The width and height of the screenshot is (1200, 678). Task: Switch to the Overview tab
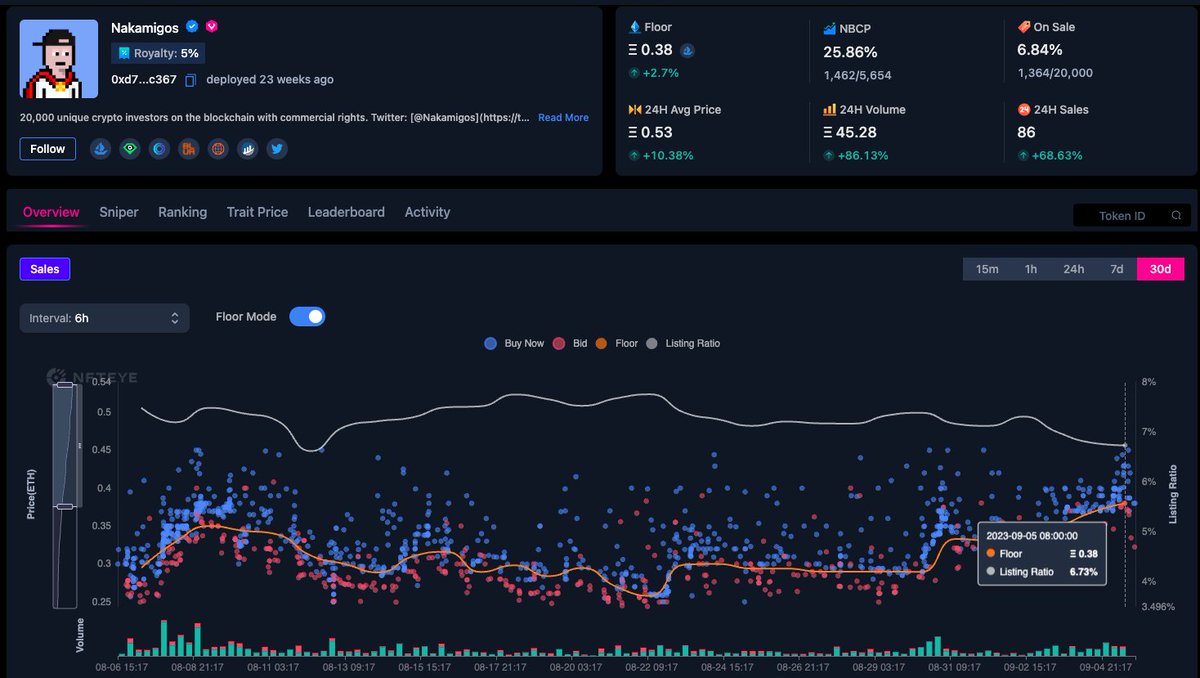(x=51, y=212)
